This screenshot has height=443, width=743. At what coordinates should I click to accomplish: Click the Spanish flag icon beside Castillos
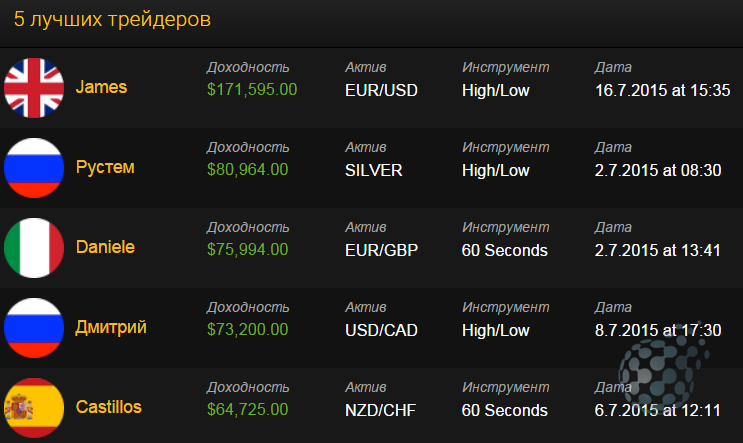click(x=34, y=408)
